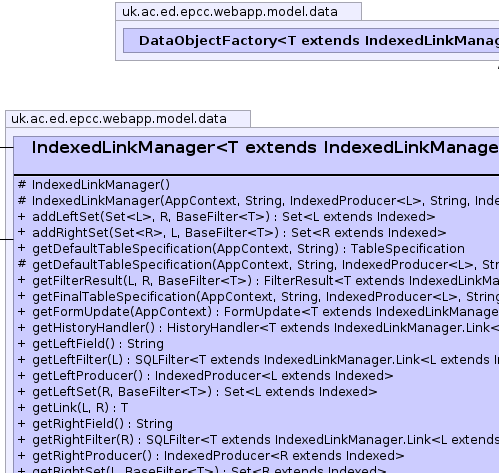499x473 pixels.
Task: Select the addRightSet method line
Action: coord(232,233)
